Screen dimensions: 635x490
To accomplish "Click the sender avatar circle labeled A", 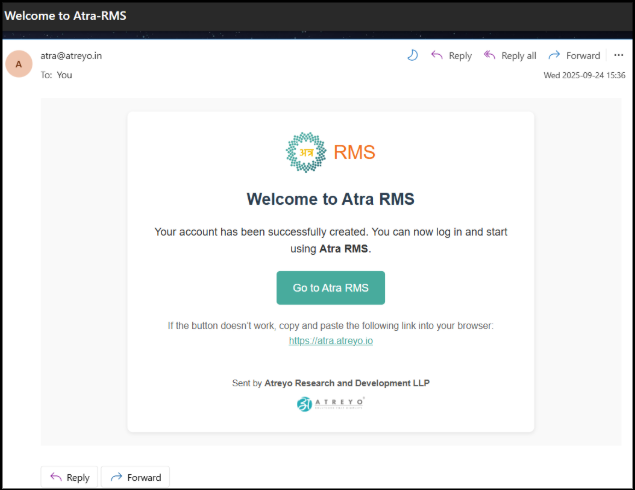I will 19,64.
